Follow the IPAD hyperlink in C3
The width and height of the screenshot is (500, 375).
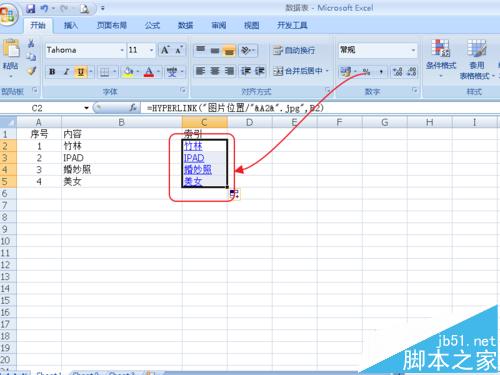coord(194,158)
